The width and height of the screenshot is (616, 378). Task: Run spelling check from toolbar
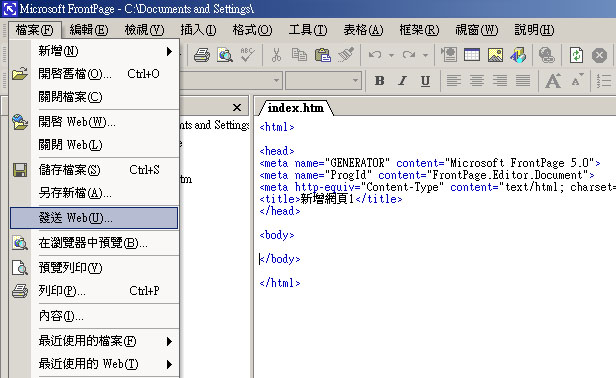click(x=248, y=55)
